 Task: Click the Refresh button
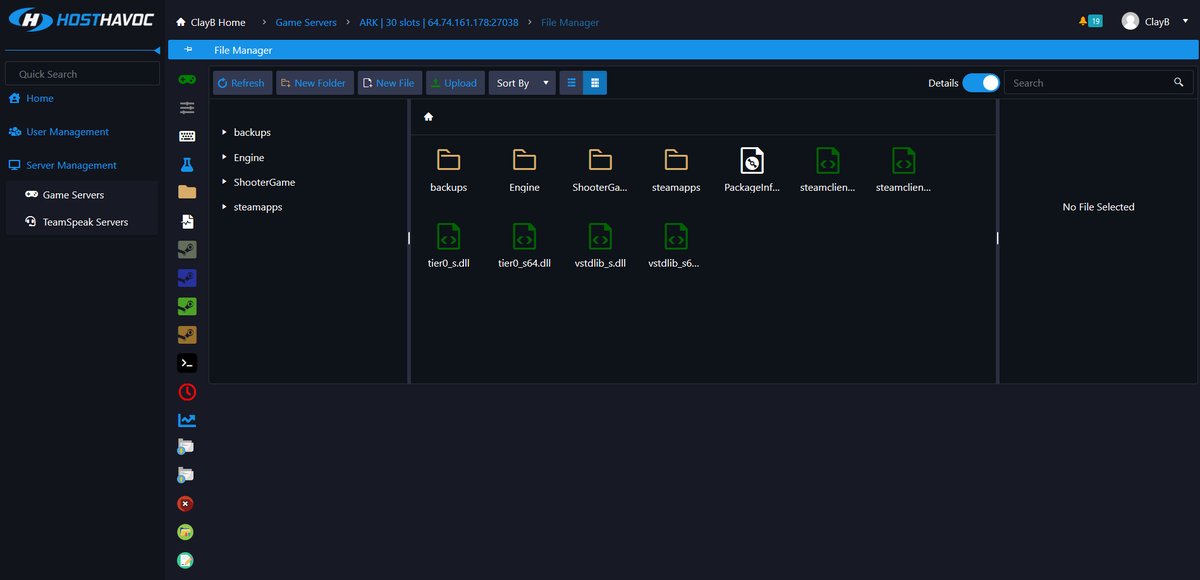pyautogui.click(x=241, y=82)
